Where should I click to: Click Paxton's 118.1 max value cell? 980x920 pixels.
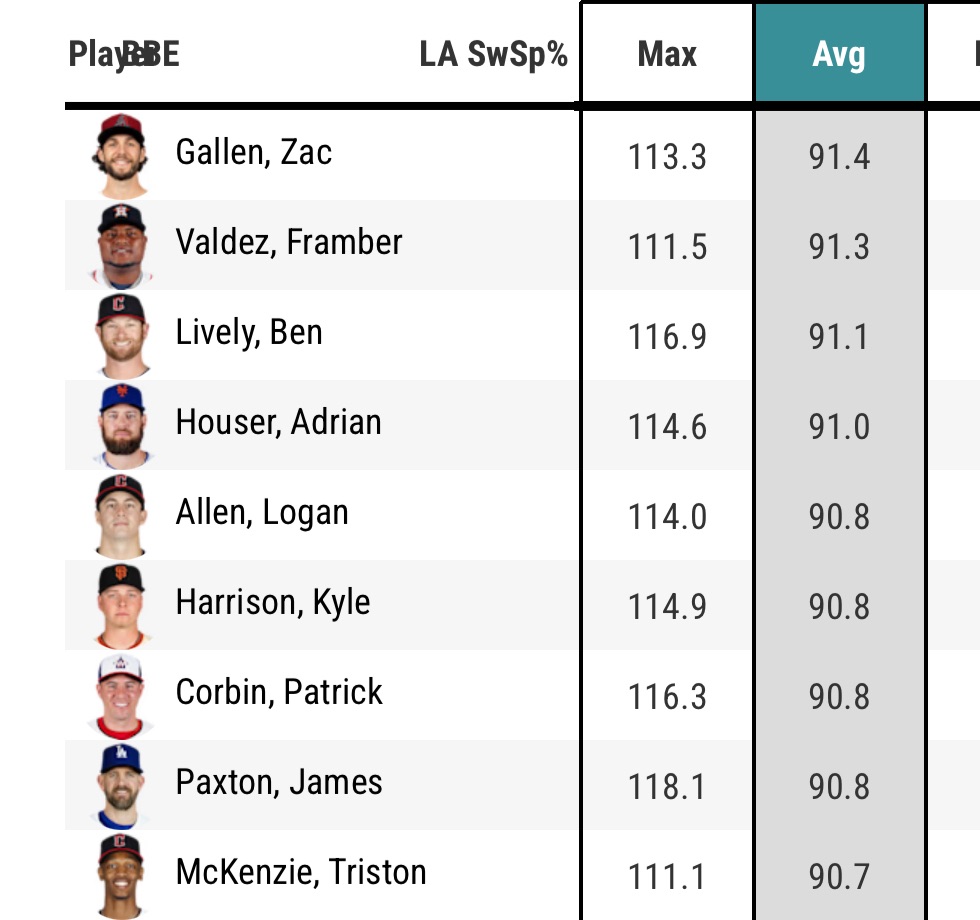pyautogui.click(x=667, y=786)
